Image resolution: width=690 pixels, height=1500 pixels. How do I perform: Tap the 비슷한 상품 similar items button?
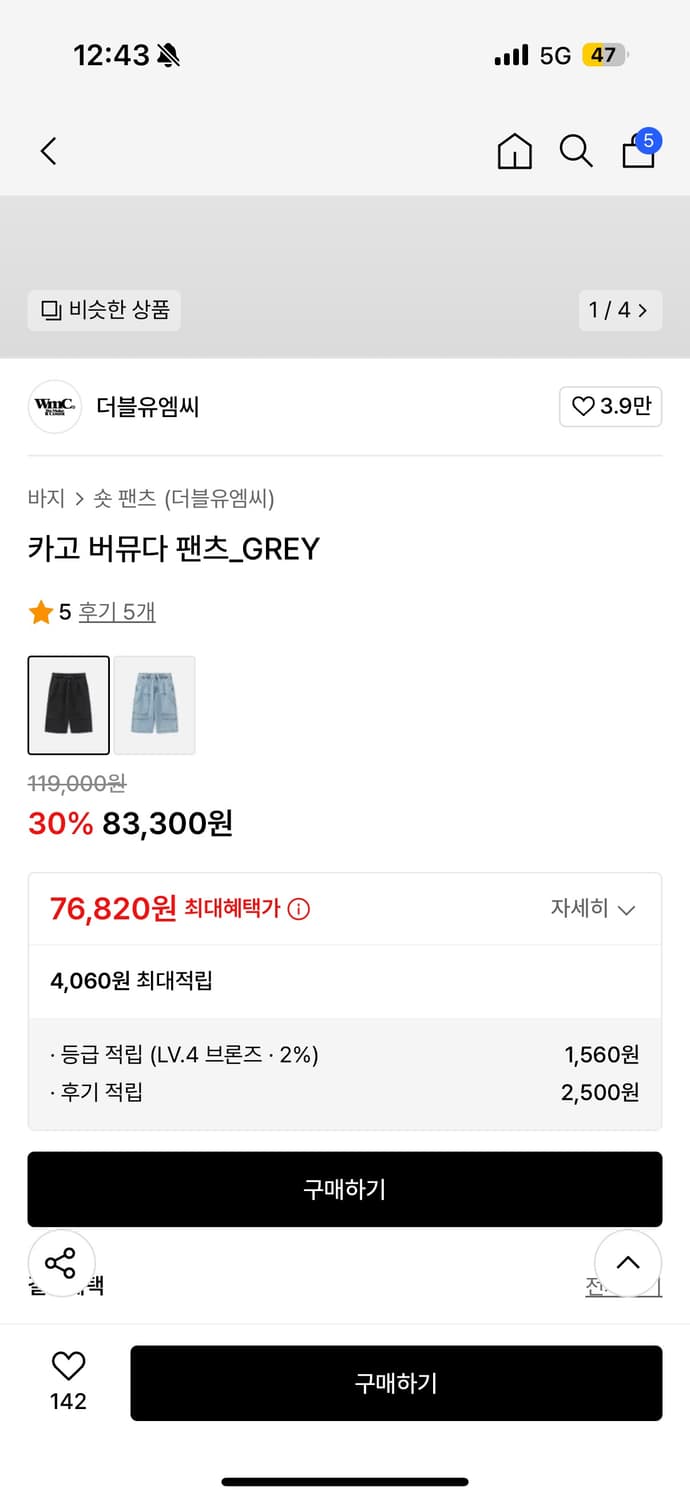[104, 310]
